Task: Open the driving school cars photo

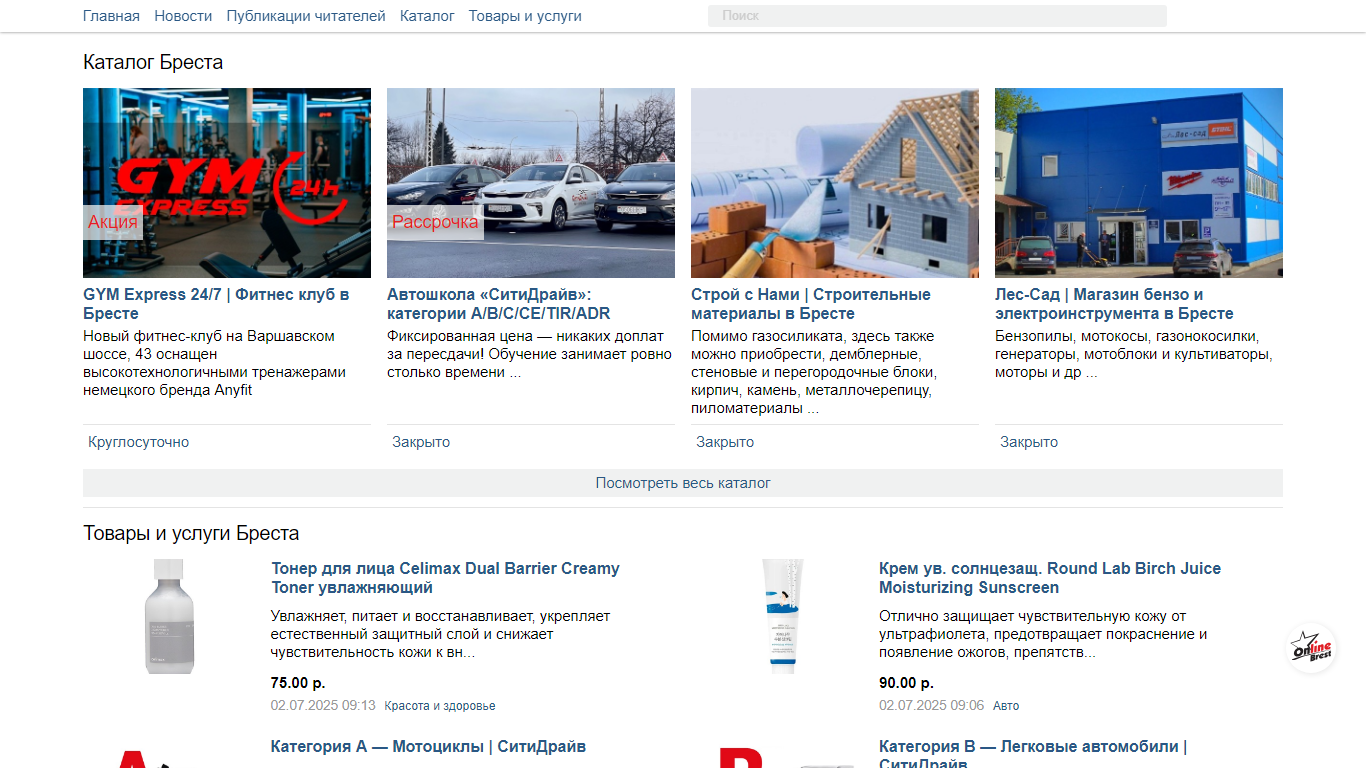Action: (531, 183)
